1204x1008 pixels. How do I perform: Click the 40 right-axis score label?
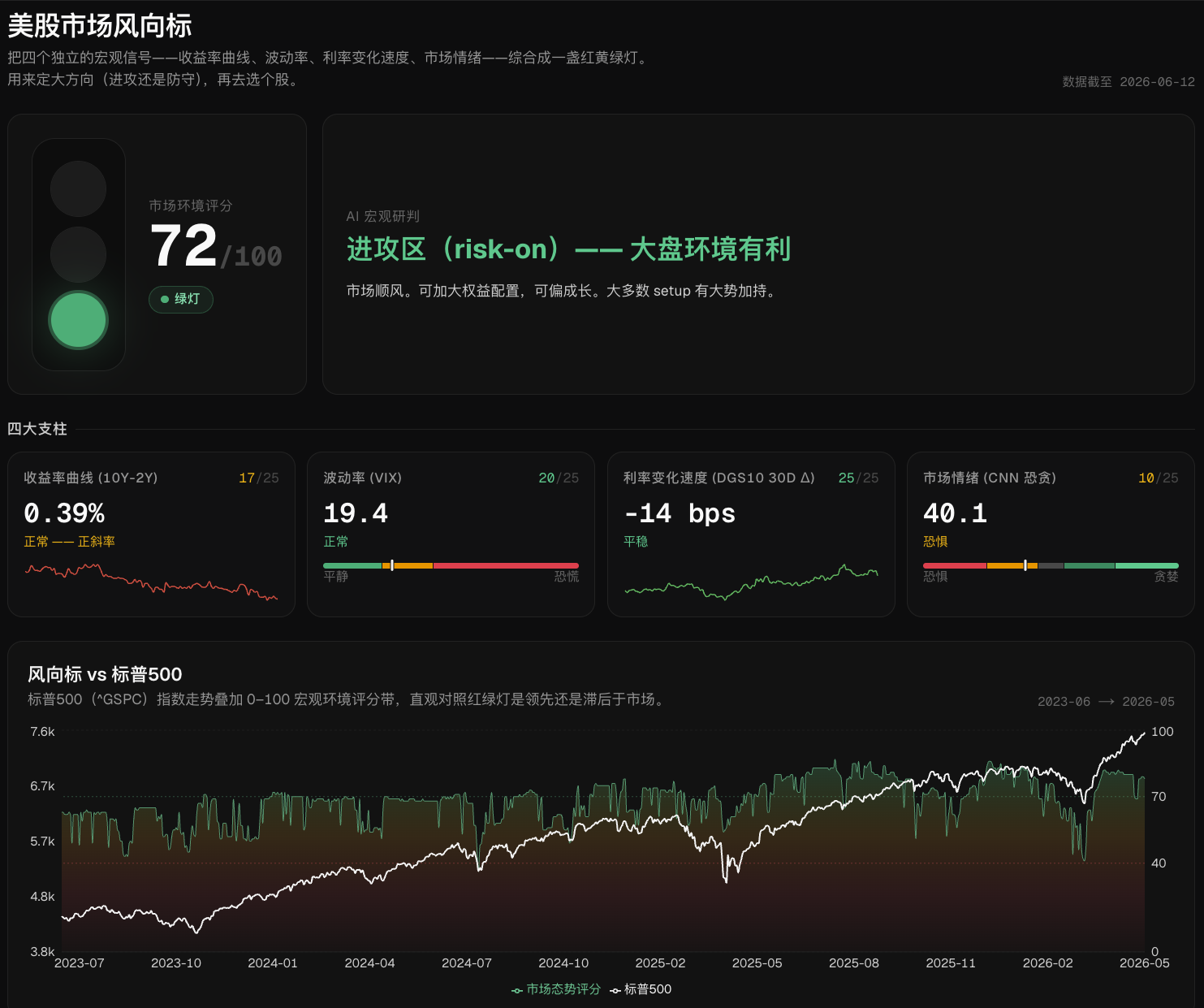(x=1159, y=863)
